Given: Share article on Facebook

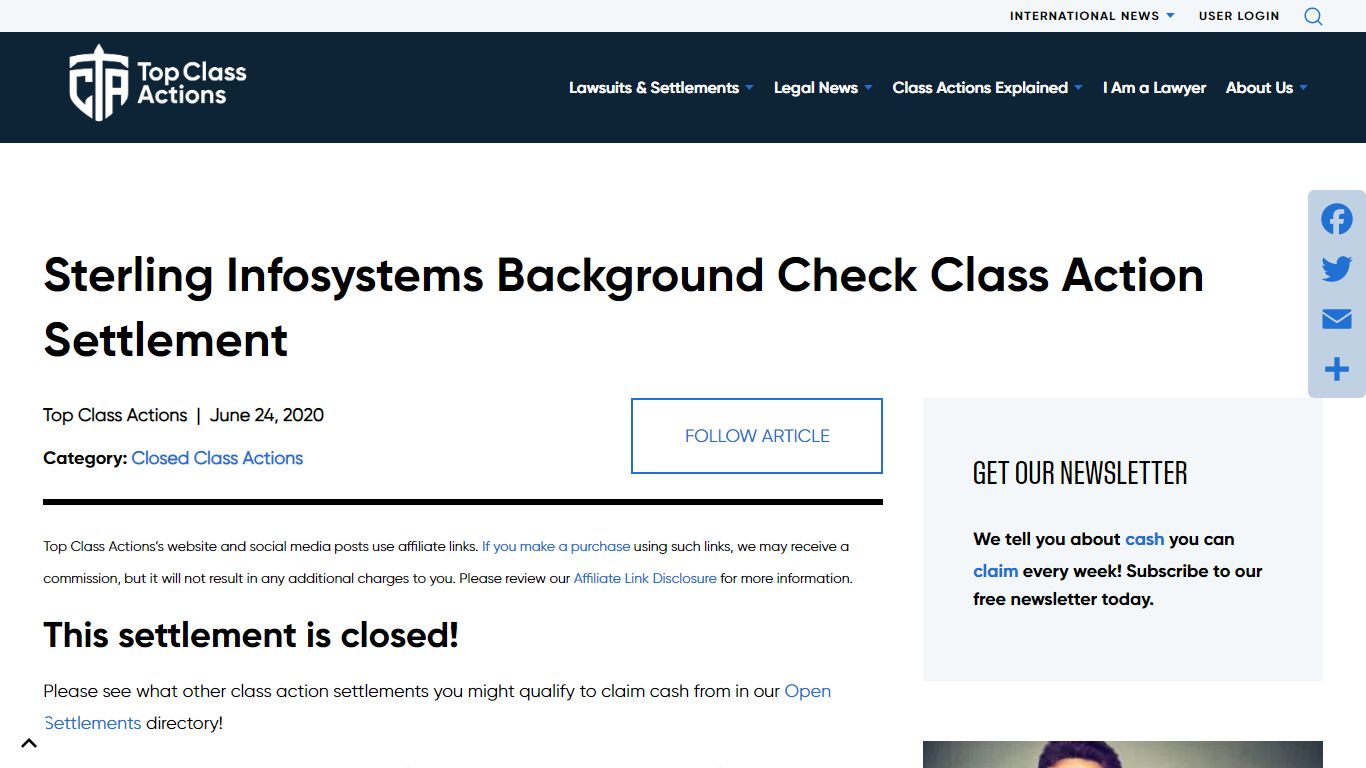Looking at the screenshot, I should pos(1337,219).
